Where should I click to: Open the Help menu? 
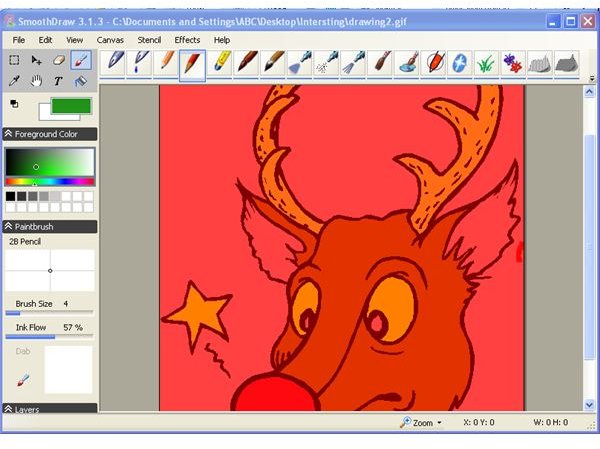point(222,40)
